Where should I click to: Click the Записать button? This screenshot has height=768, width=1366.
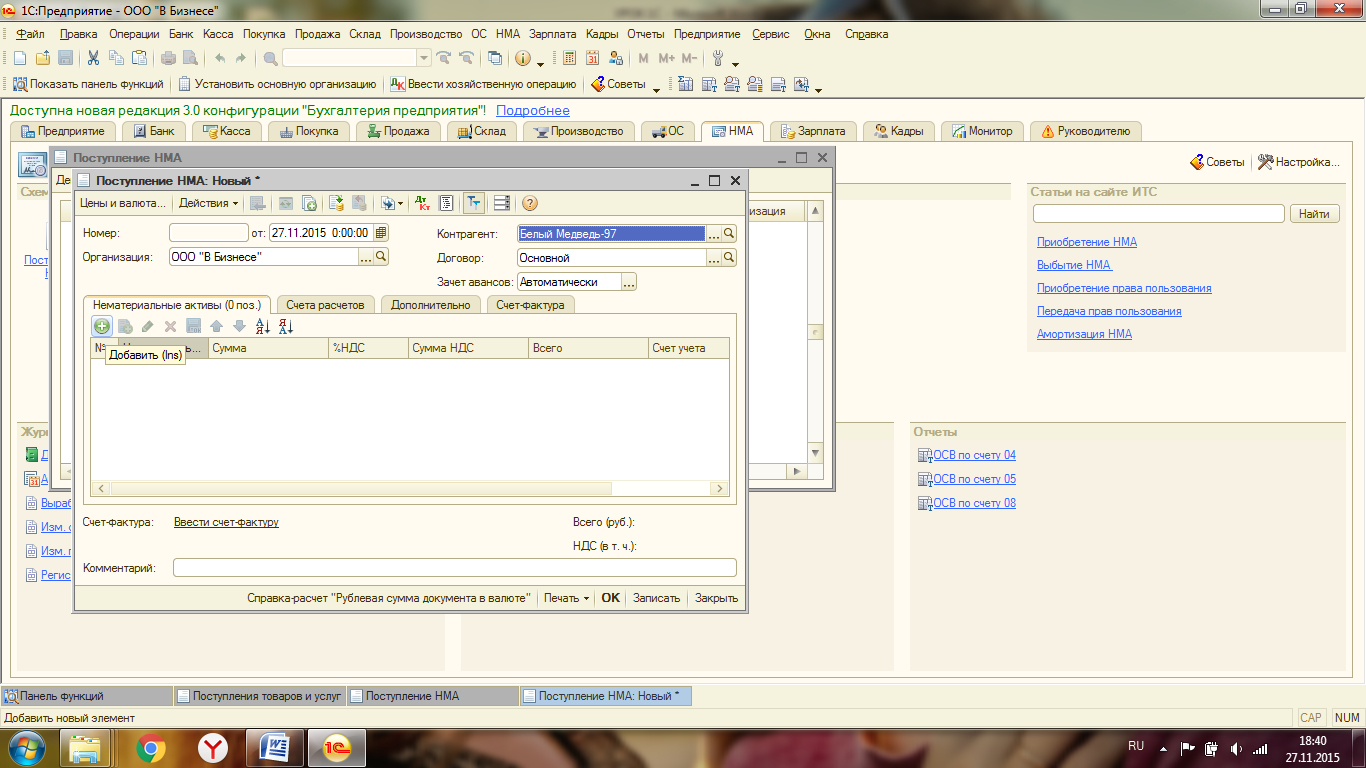656,598
